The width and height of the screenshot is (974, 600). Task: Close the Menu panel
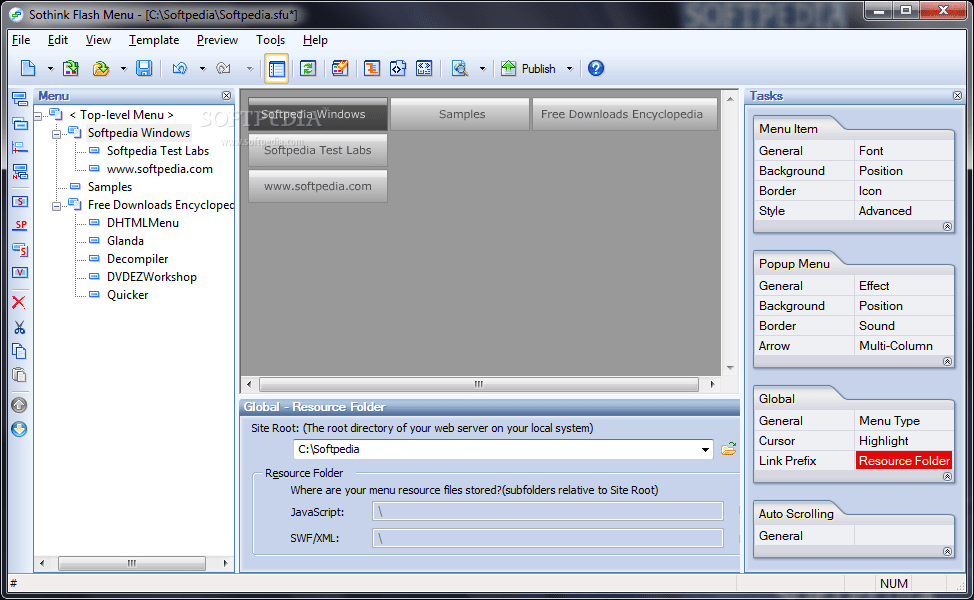pos(227,96)
